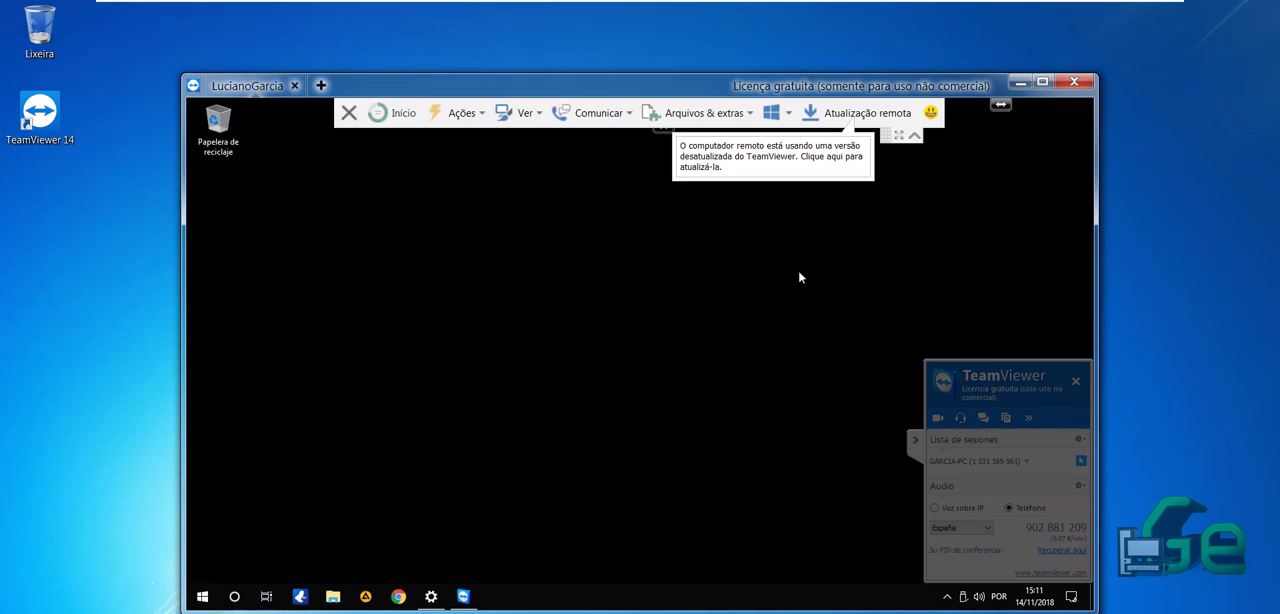Click the smiley feedback icon
This screenshot has width=1280, height=614.
[931, 113]
